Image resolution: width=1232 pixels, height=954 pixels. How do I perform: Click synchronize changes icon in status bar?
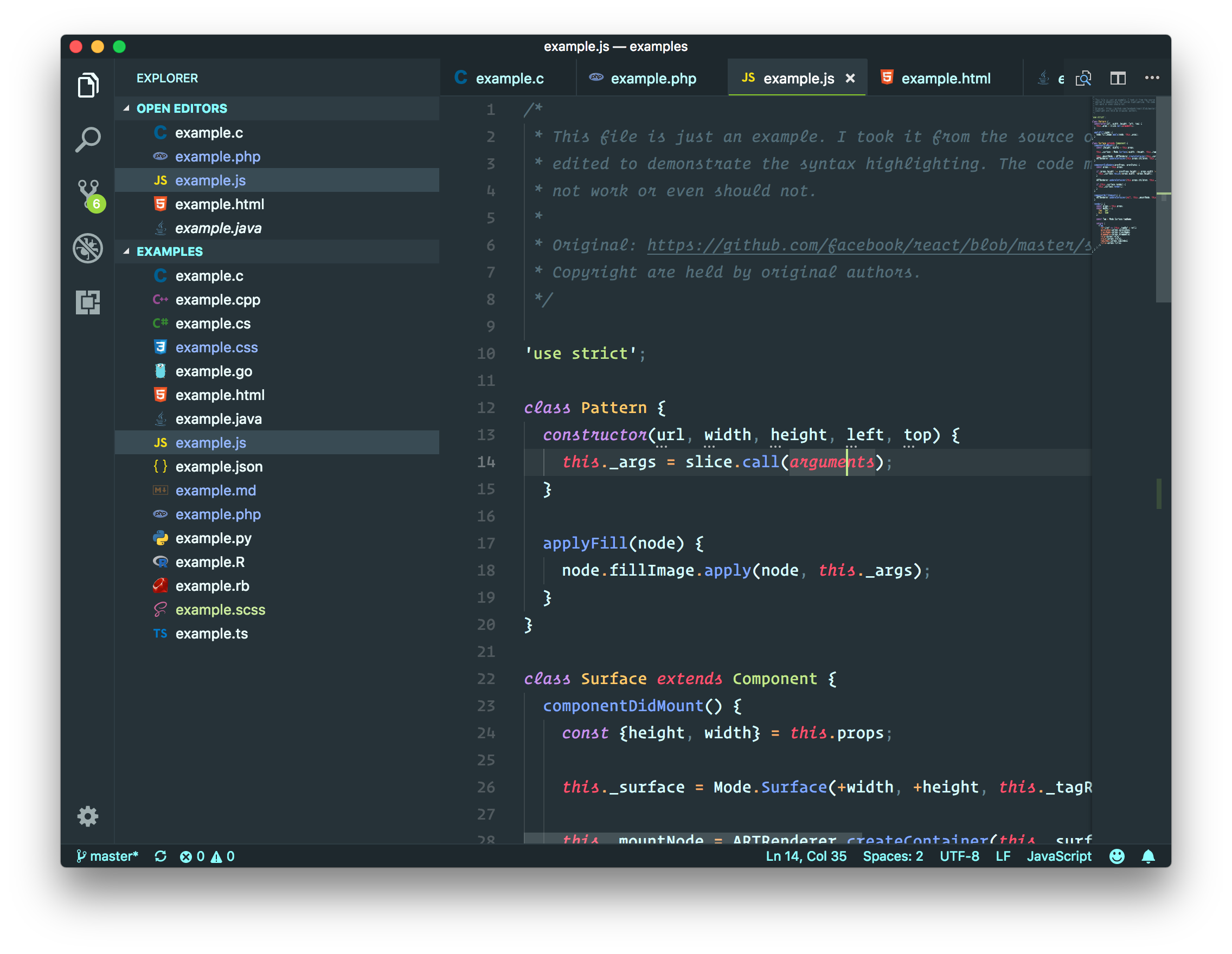[x=160, y=856]
